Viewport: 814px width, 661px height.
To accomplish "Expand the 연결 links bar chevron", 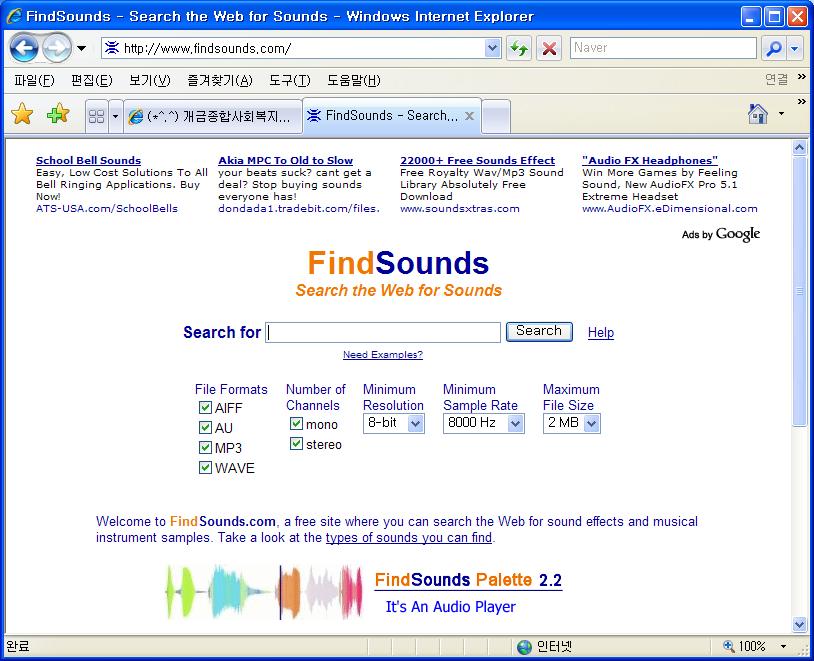I will (x=802, y=77).
